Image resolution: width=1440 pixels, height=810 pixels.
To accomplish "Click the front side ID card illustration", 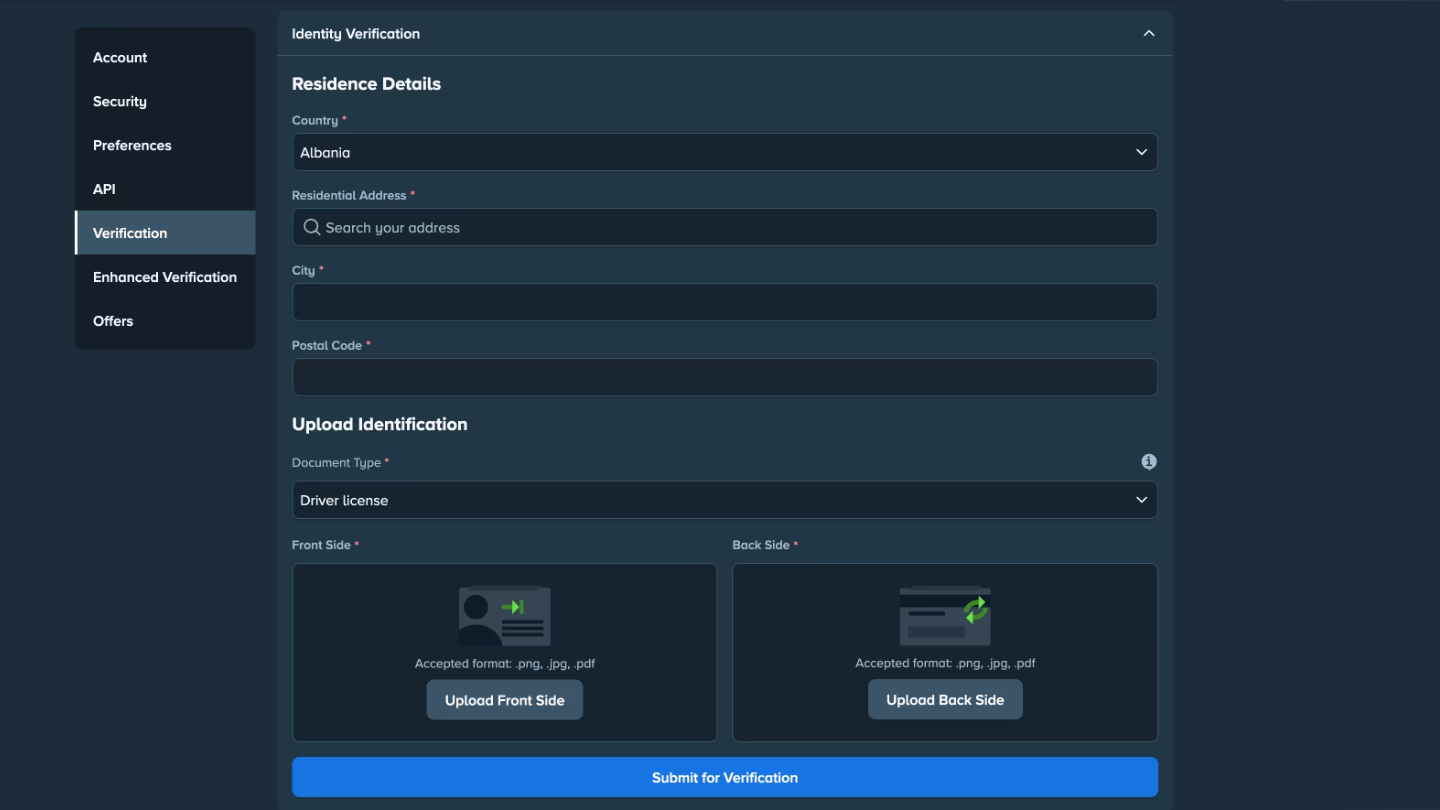I will pyautogui.click(x=505, y=616).
